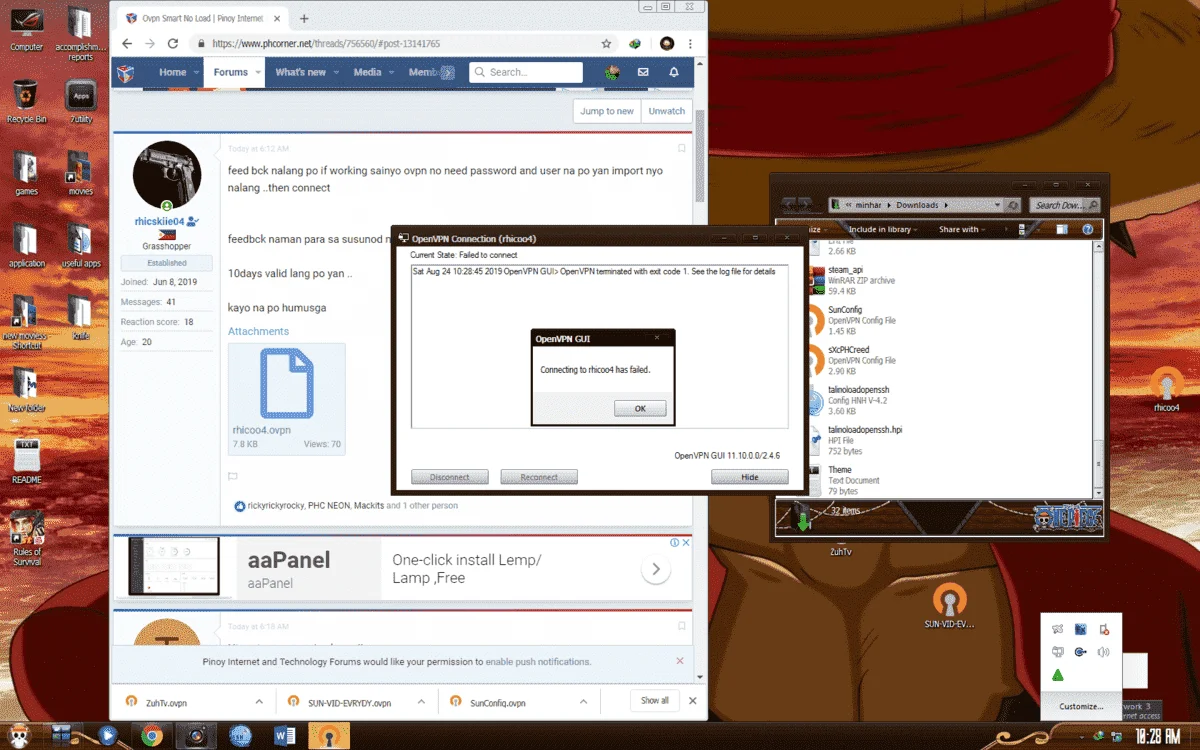Click the Attachments heading link
Viewport: 1200px width, 750px height.
click(x=258, y=331)
